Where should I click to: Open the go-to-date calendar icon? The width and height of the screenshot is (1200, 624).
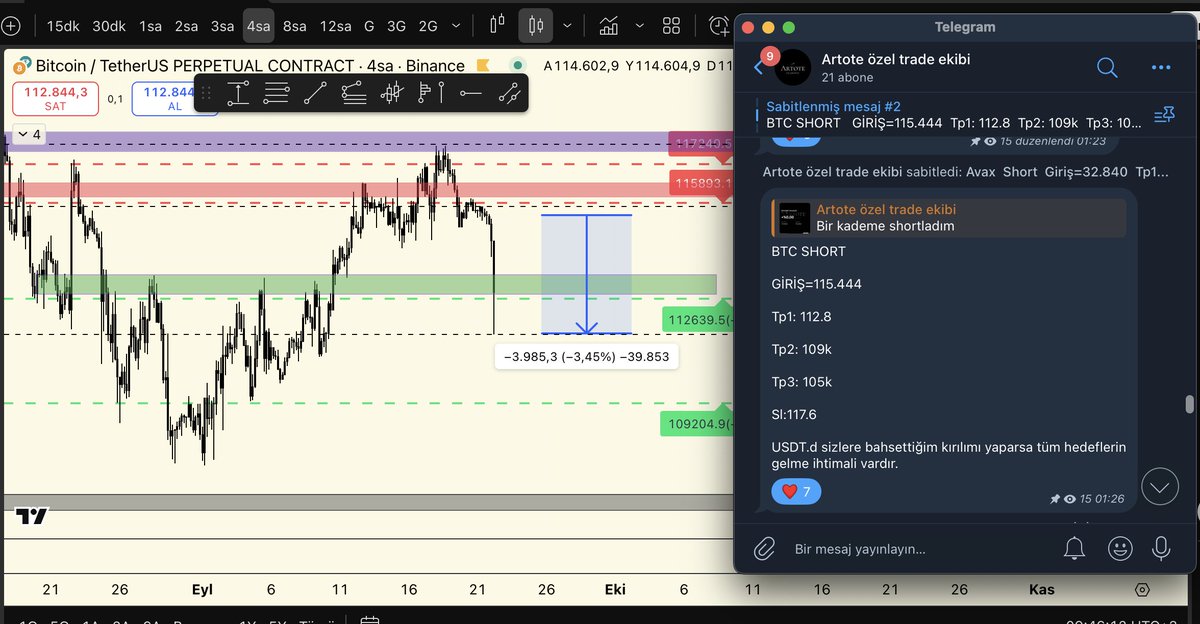(368, 620)
